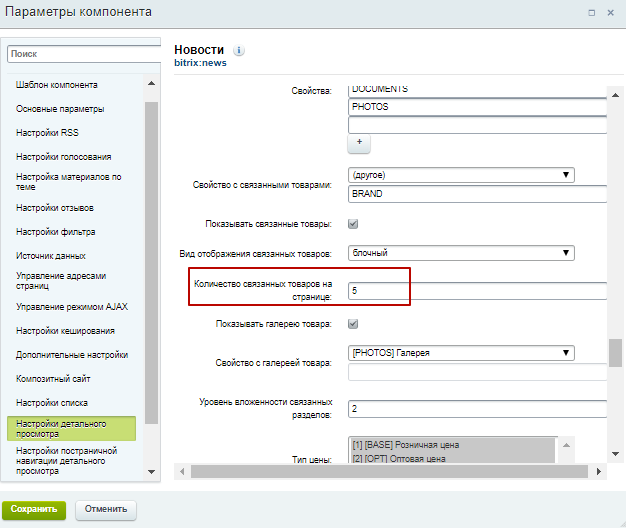
Task: Click sidebar scroll down arrow
Action: pyautogui.click(x=151, y=472)
